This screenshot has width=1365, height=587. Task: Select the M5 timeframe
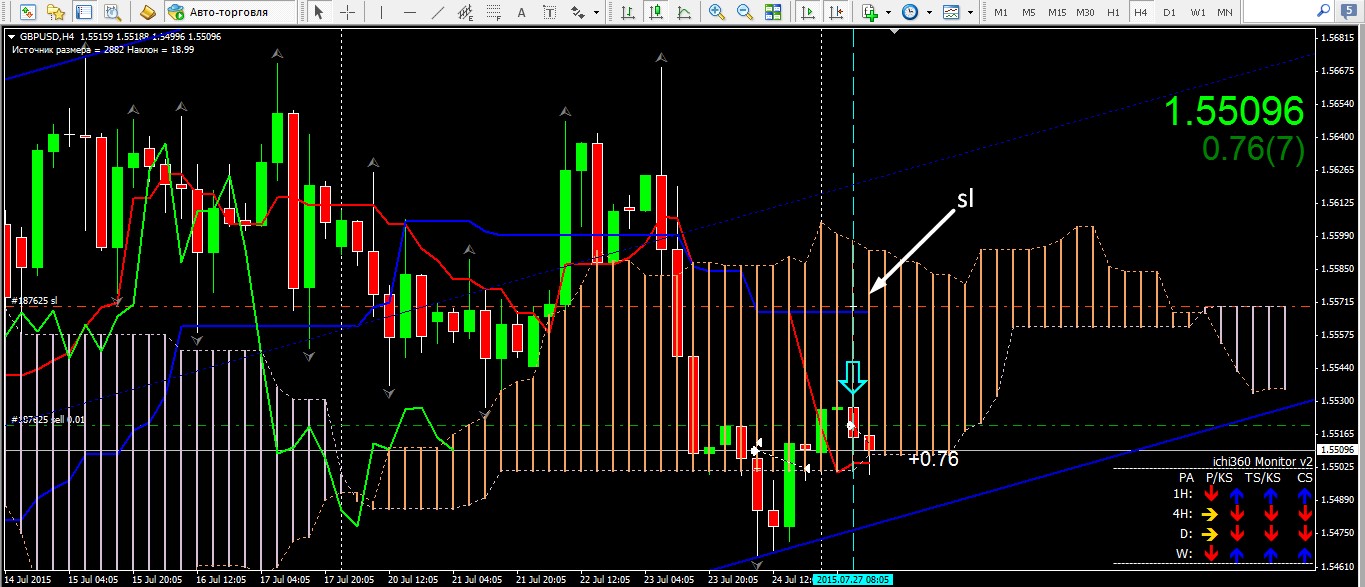(x=1029, y=12)
